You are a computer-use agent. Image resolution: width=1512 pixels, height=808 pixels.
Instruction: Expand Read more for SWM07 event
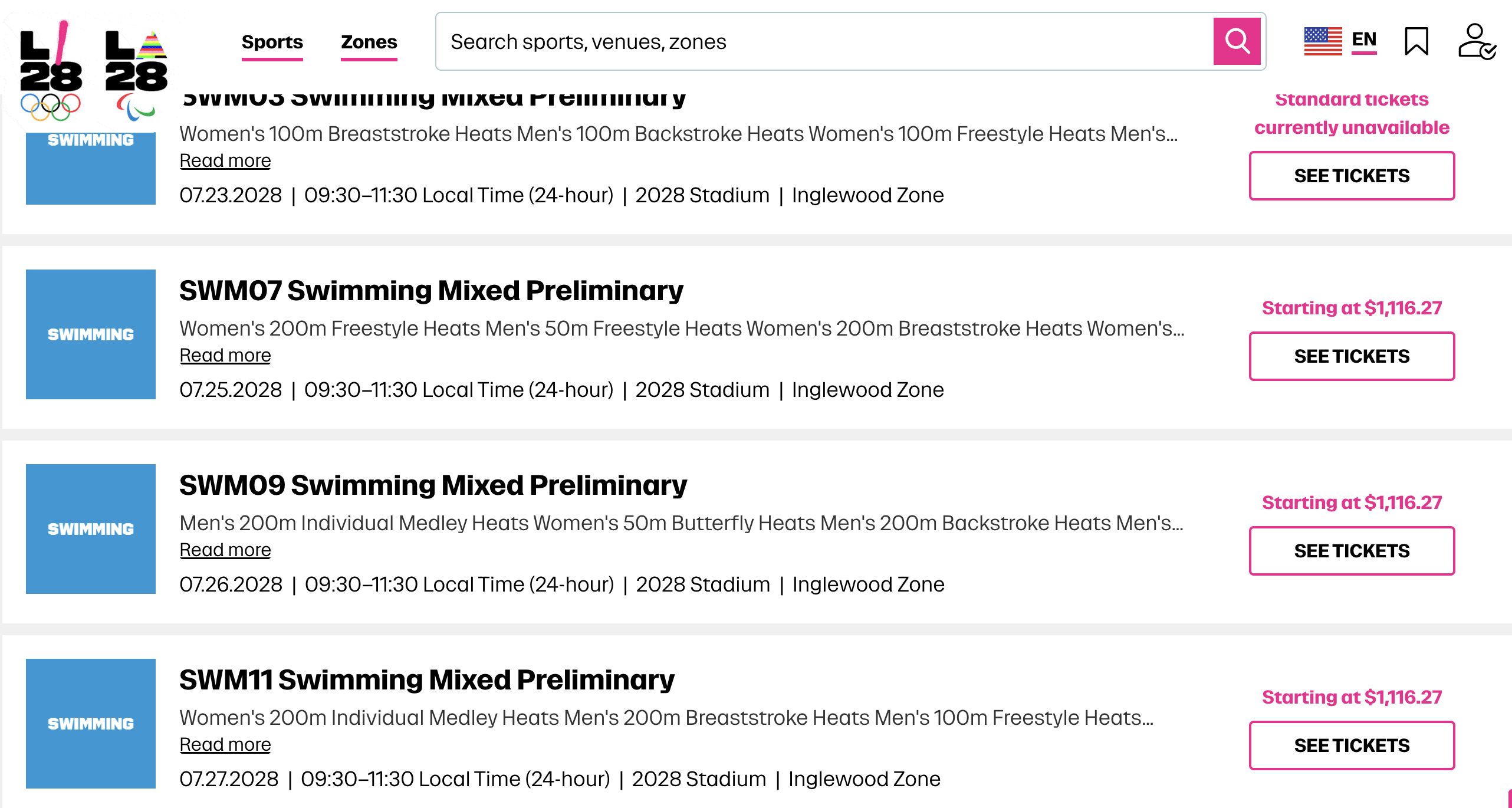225,354
